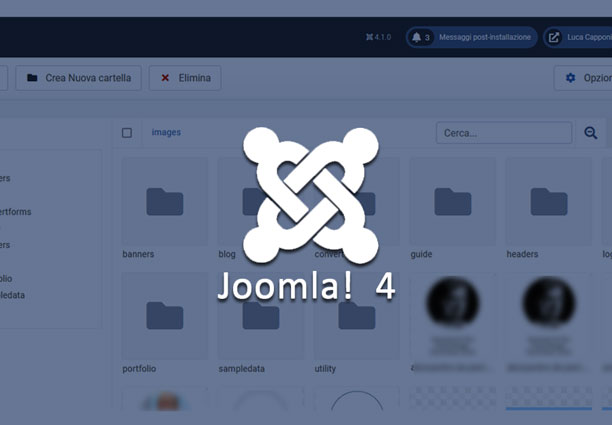The image size is (612, 425).
Task: Click the images breadcrumb link
Action: coord(166,132)
